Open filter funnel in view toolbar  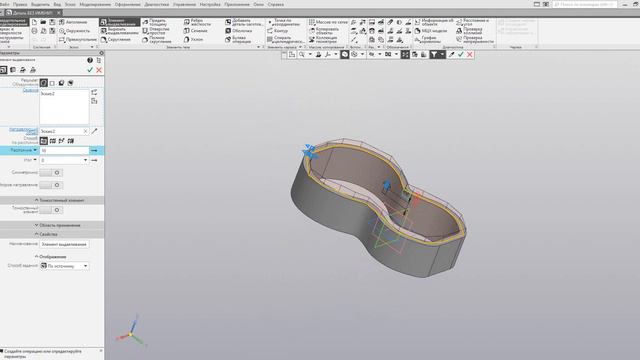point(434,54)
